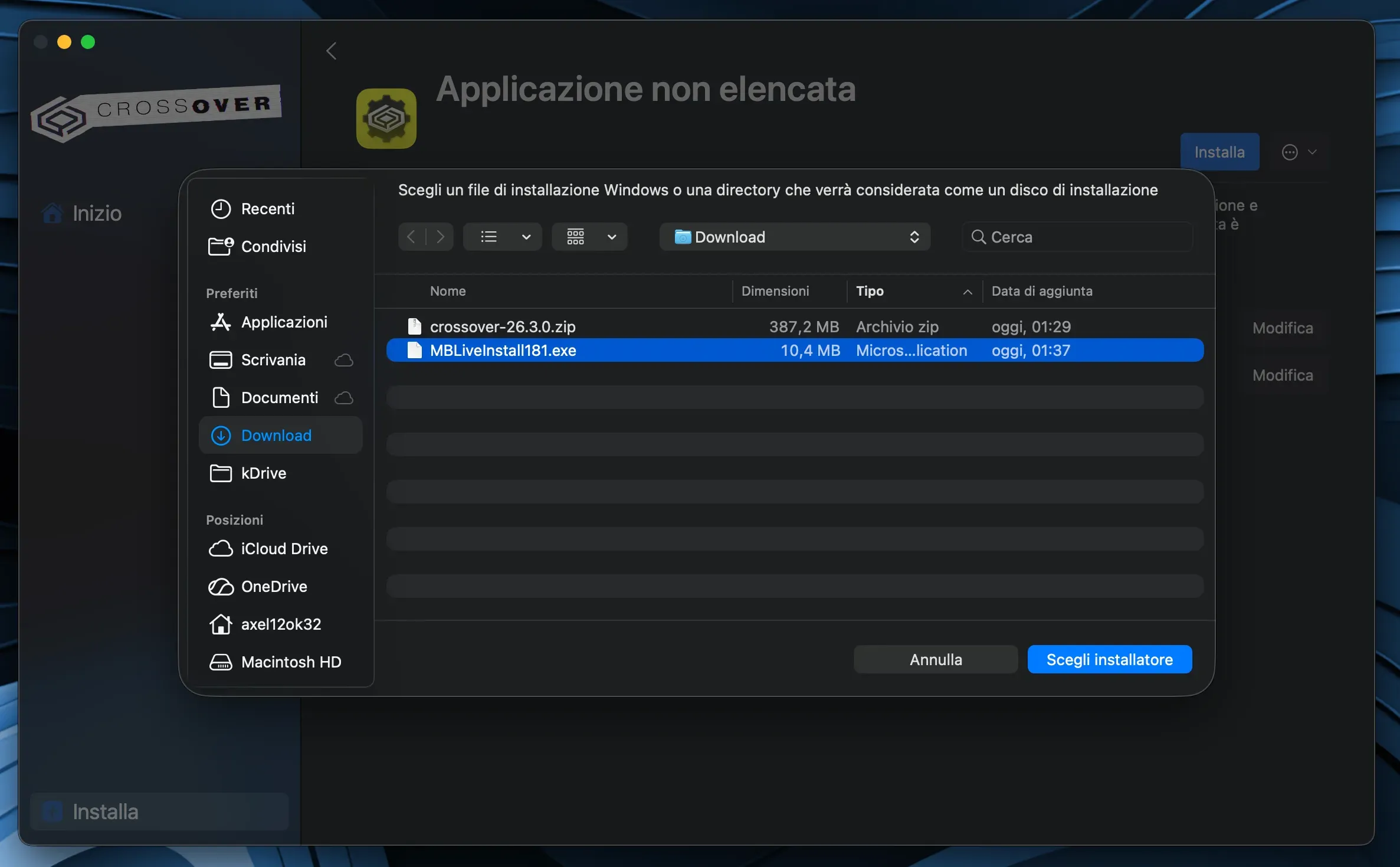Screen dimensions: 1400x867
Task: Open Recenti in the file dialog sidebar
Action: [280, 209]
